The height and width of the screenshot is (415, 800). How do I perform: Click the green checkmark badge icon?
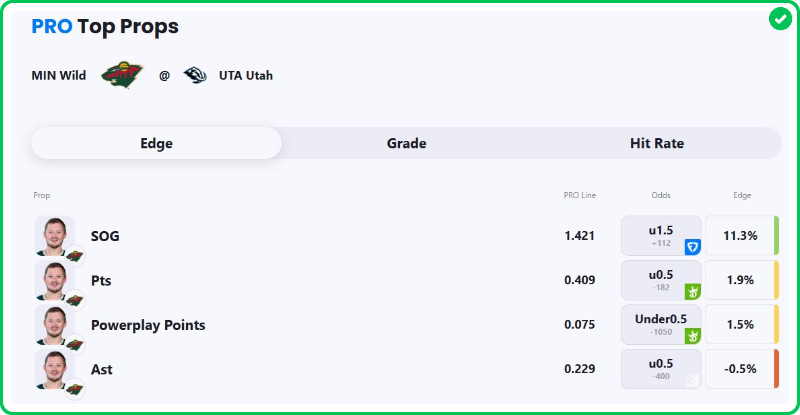780,19
